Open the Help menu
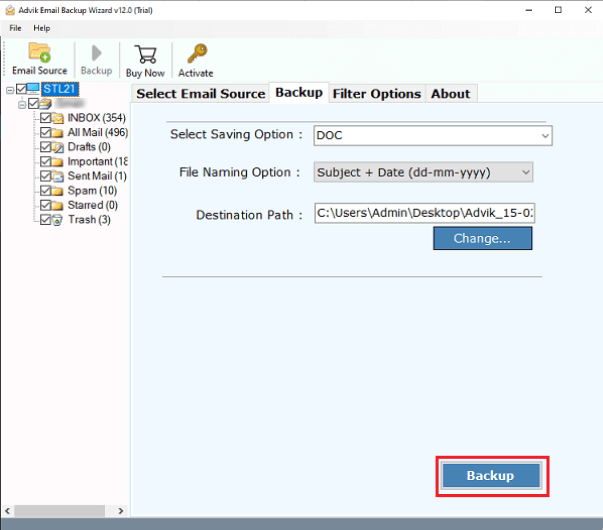The image size is (603, 530). [42, 28]
